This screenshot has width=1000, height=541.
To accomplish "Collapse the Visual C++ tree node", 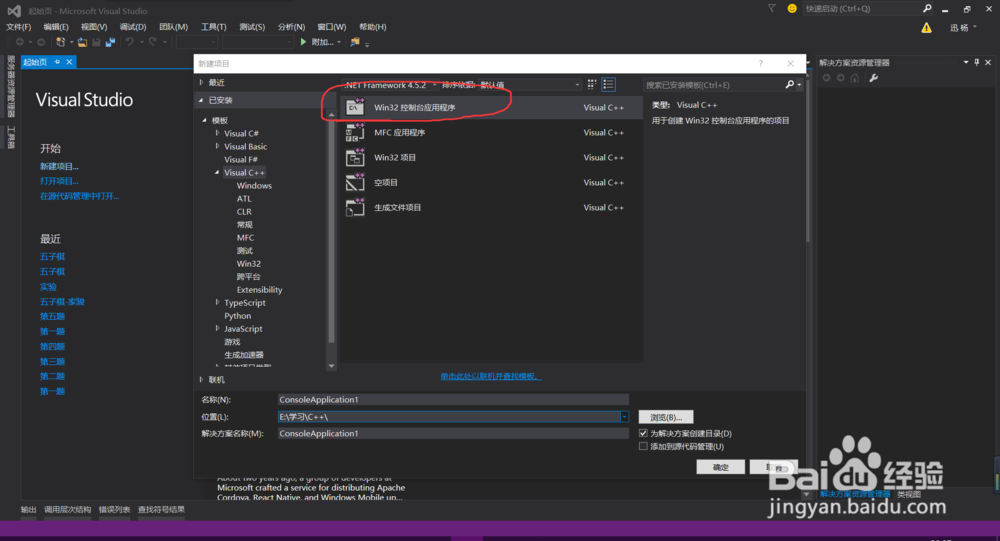I will (217, 172).
